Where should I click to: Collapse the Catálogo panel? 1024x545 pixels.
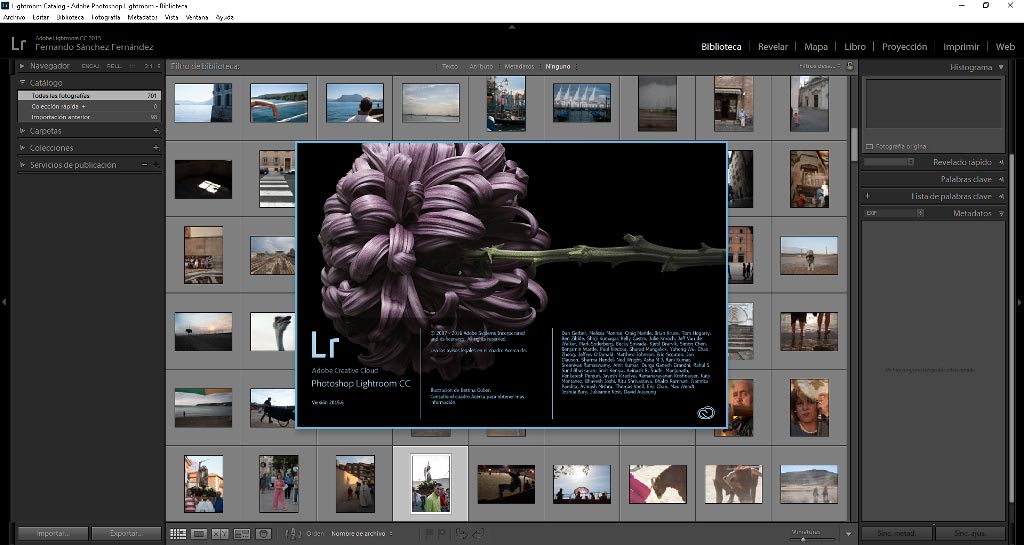pos(22,83)
